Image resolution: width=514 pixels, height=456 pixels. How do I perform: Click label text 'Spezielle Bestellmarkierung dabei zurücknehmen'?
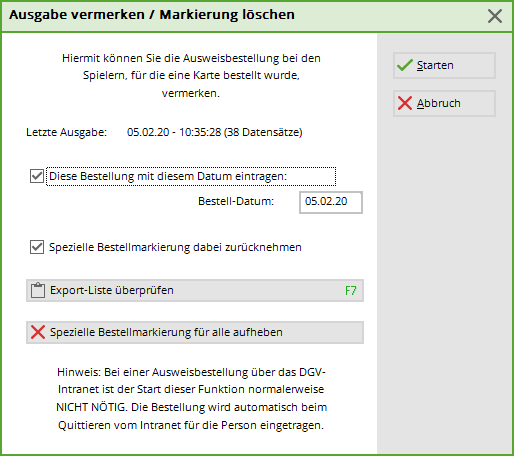(x=175, y=247)
